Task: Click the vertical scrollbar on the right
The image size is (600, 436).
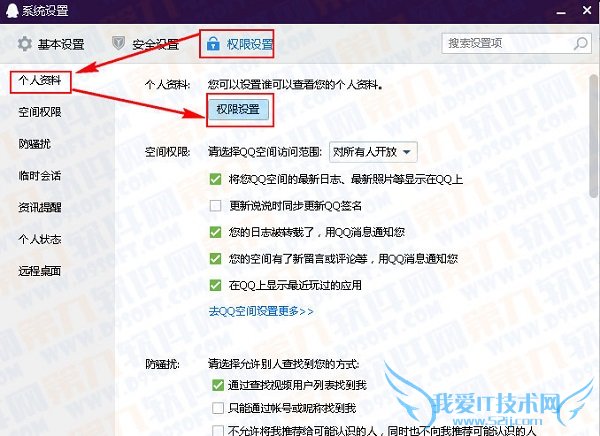Action: (593, 134)
